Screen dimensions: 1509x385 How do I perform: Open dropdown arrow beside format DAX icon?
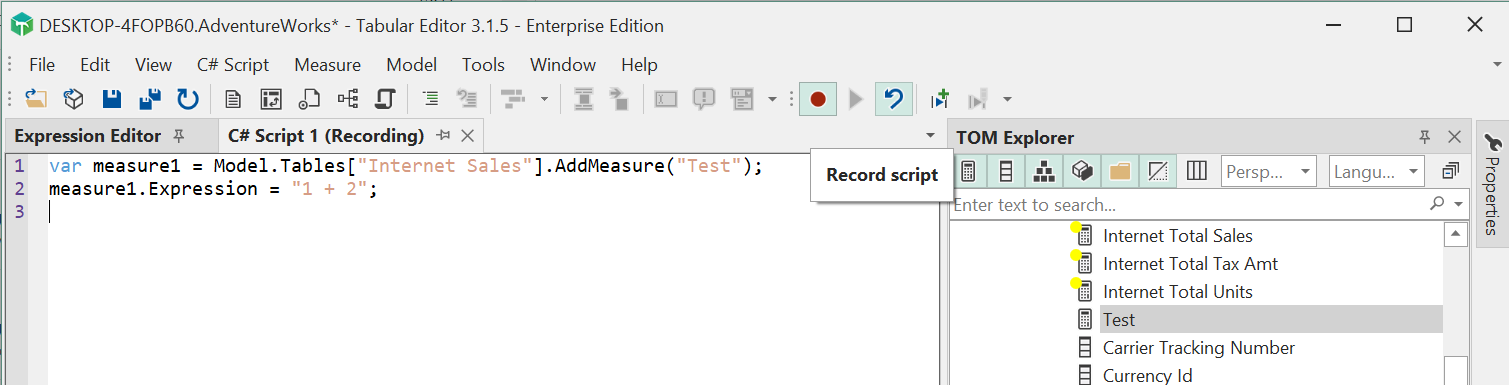[x=544, y=99]
